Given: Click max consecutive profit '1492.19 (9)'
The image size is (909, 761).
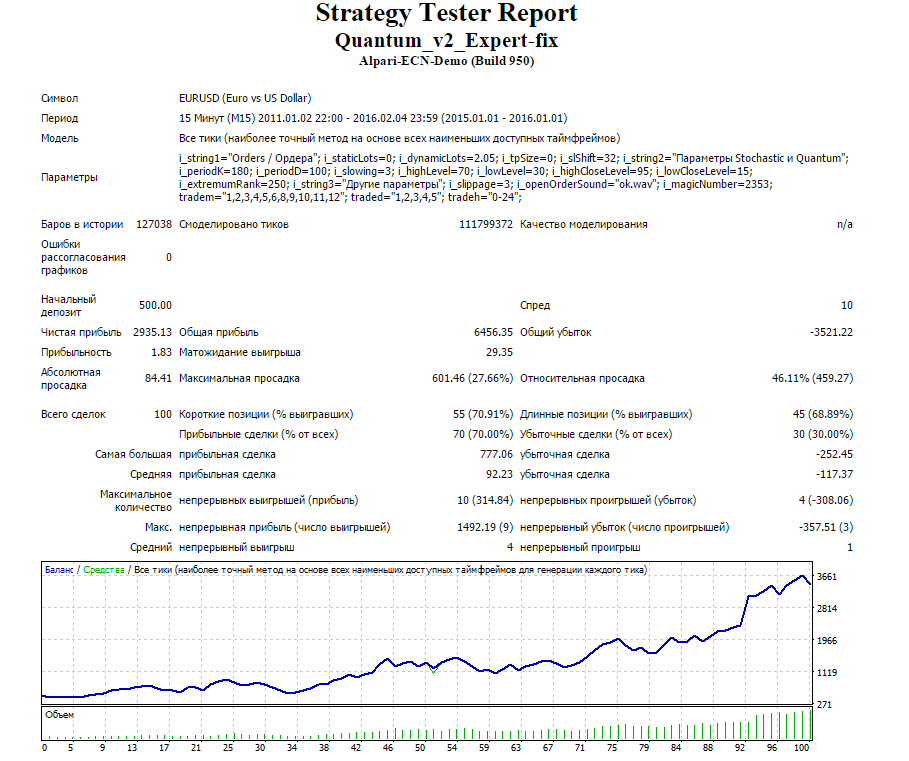Looking at the screenshot, I should pyautogui.click(x=485, y=527).
